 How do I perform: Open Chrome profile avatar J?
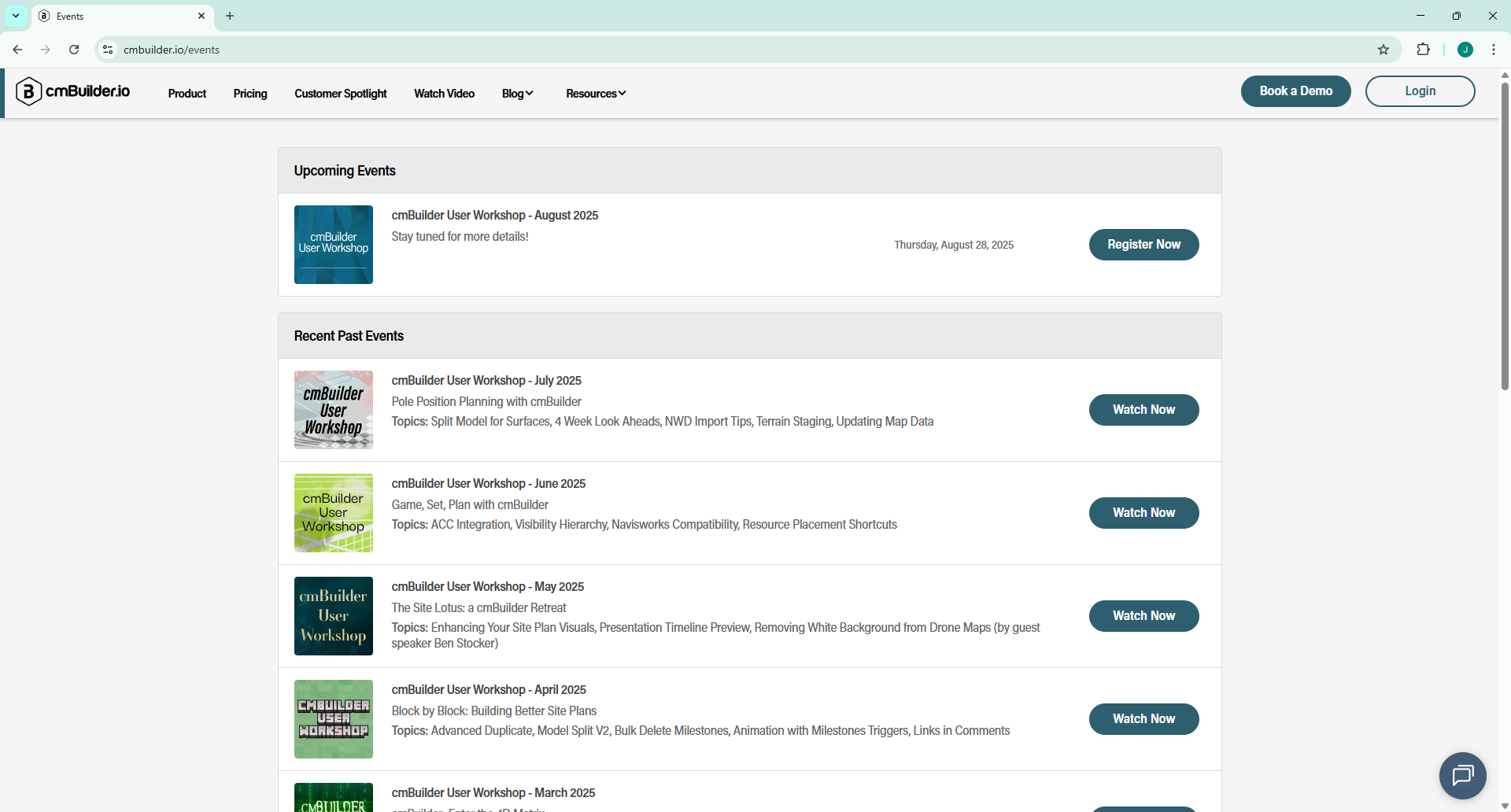pos(1465,50)
